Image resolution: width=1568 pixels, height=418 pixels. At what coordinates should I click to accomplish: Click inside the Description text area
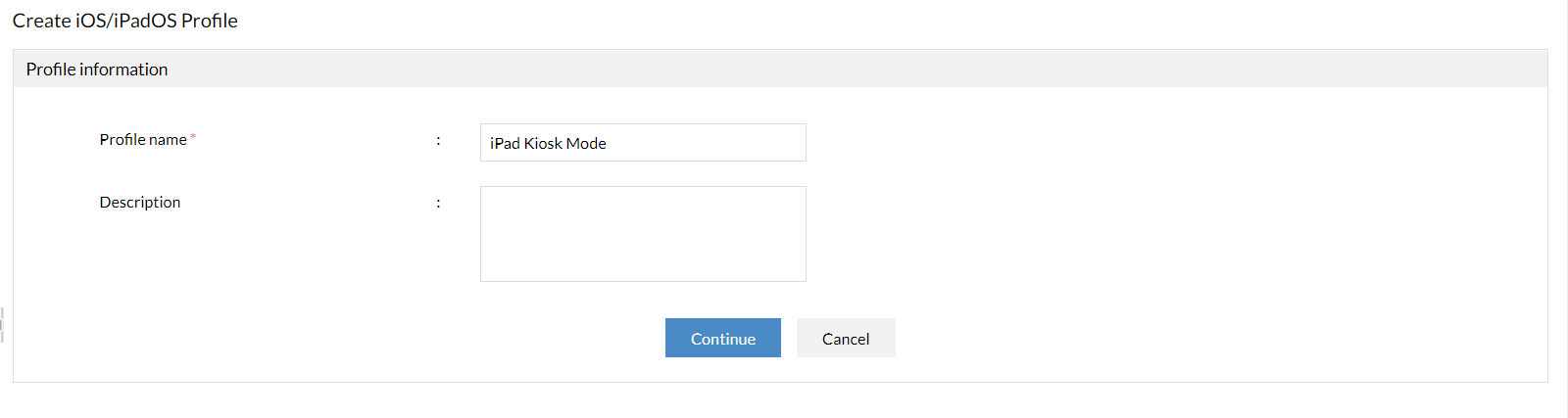(x=643, y=234)
